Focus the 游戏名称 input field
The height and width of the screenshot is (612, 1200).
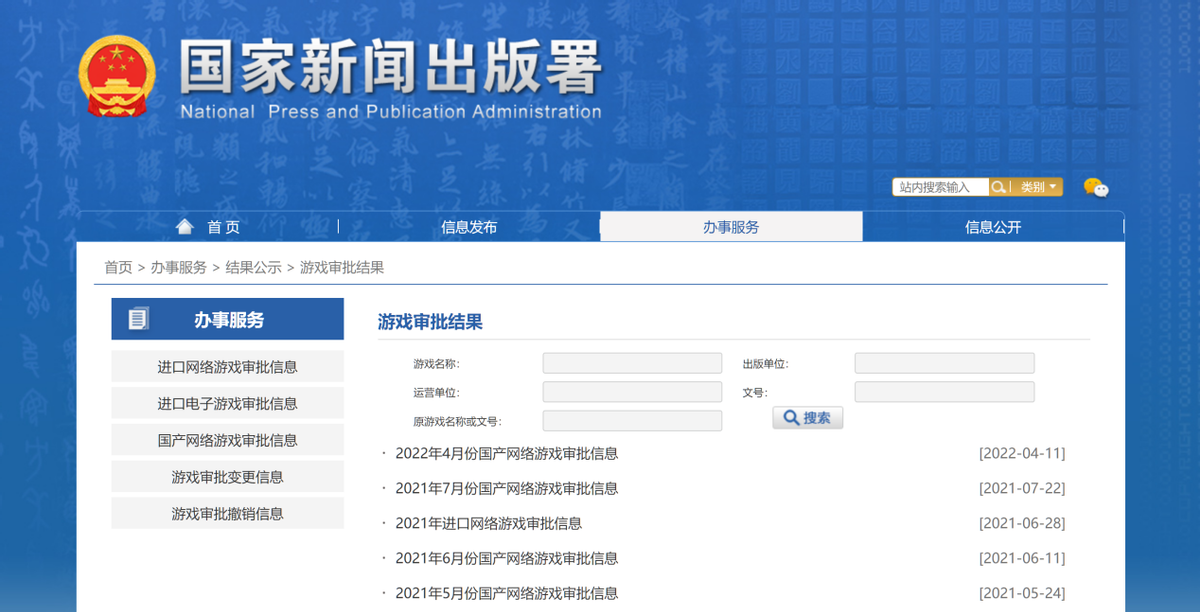point(632,364)
